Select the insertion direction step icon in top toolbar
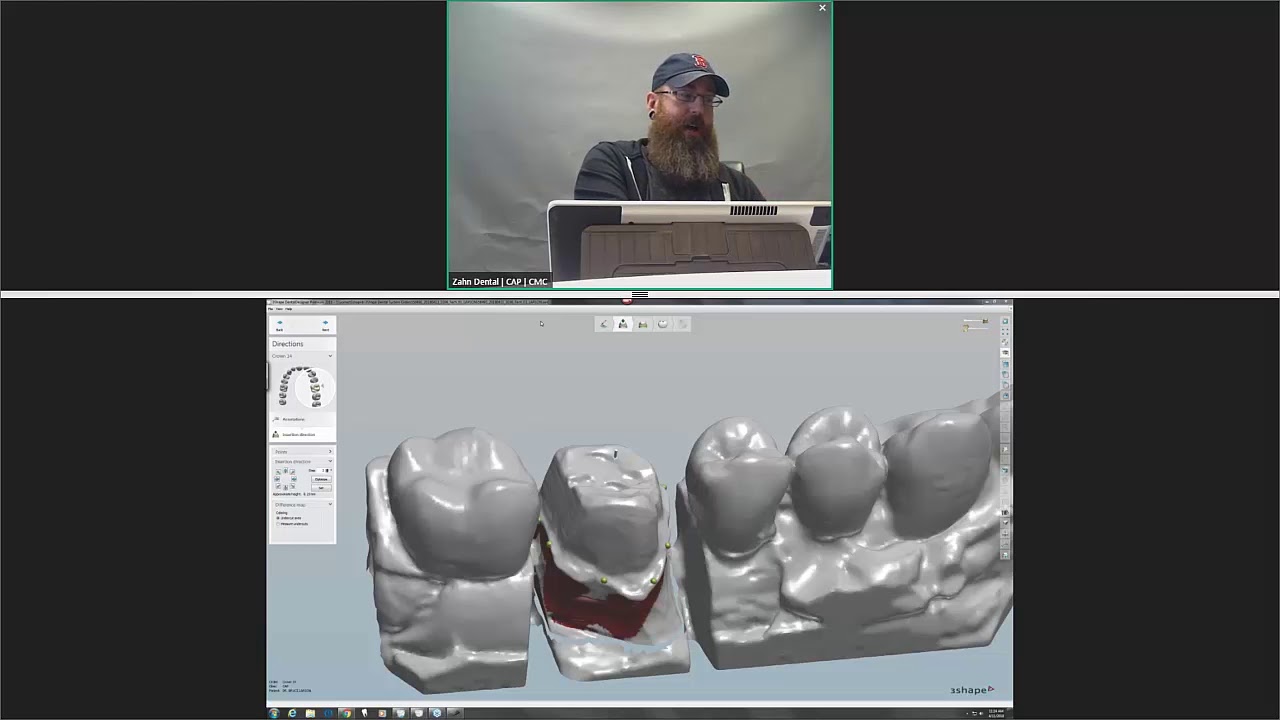The height and width of the screenshot is (720, 1280). [623, 324]
